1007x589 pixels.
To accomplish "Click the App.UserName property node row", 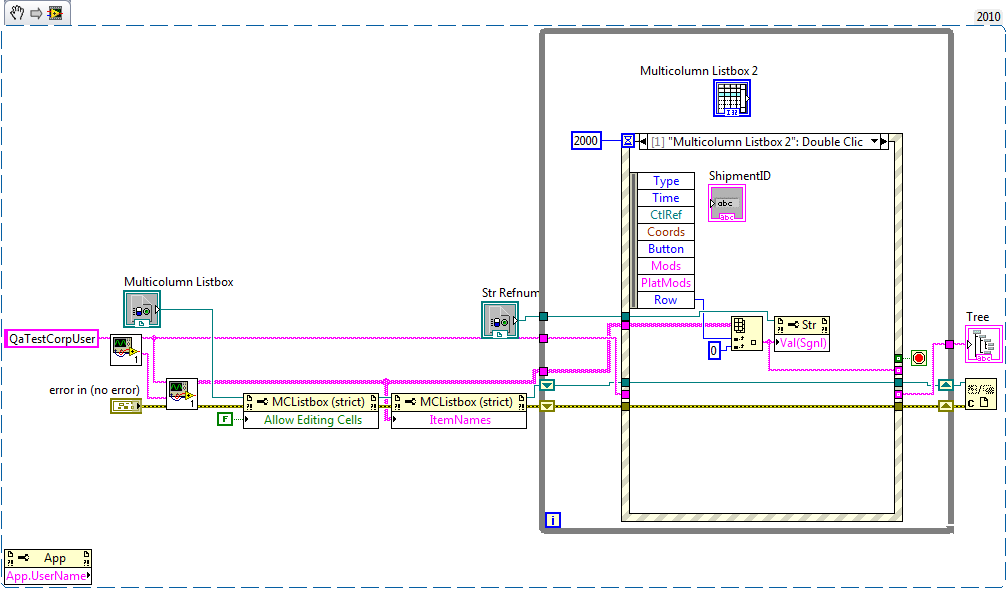I will (47, 576).
